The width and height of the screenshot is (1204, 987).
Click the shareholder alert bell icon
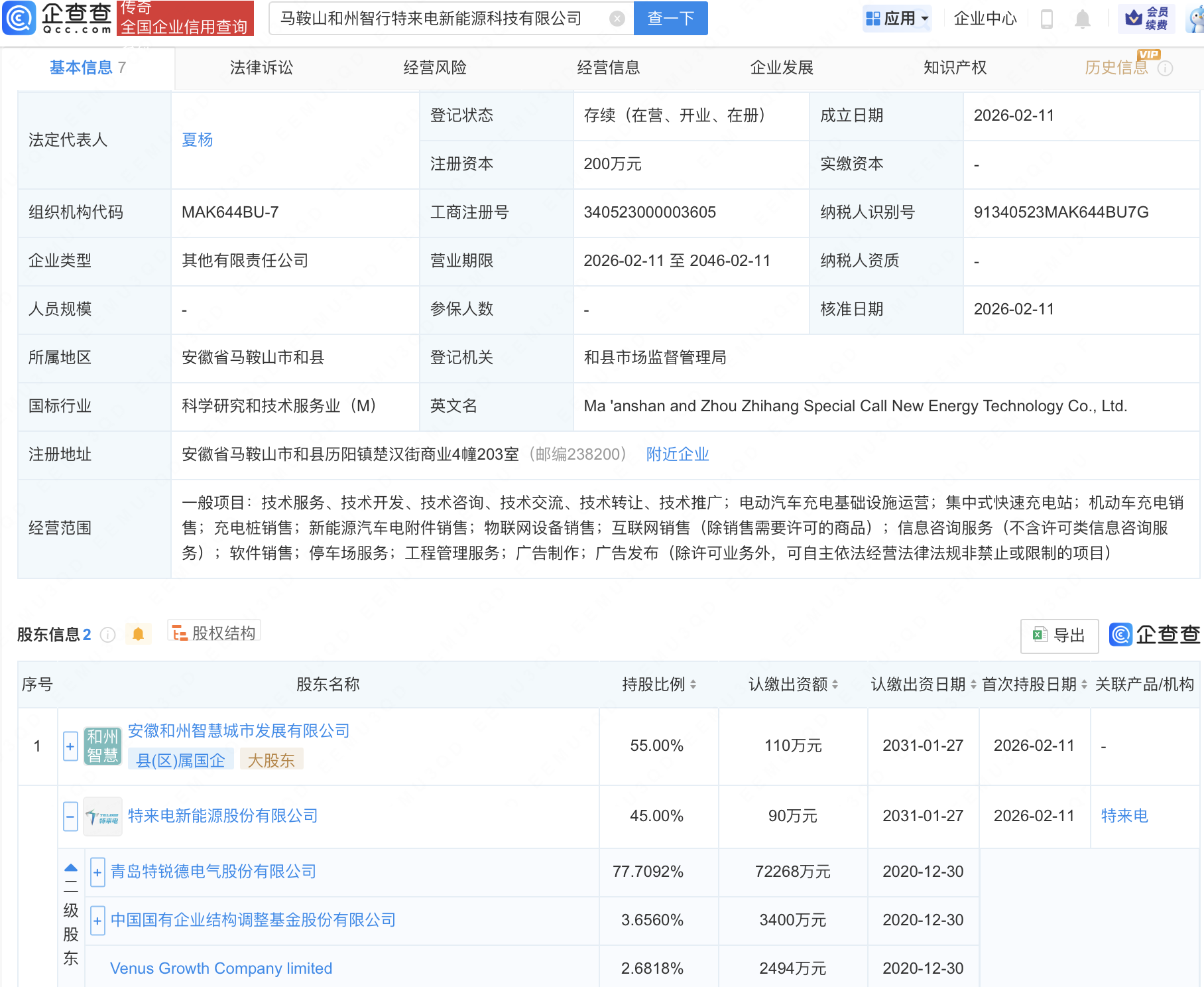pos(138,634)
